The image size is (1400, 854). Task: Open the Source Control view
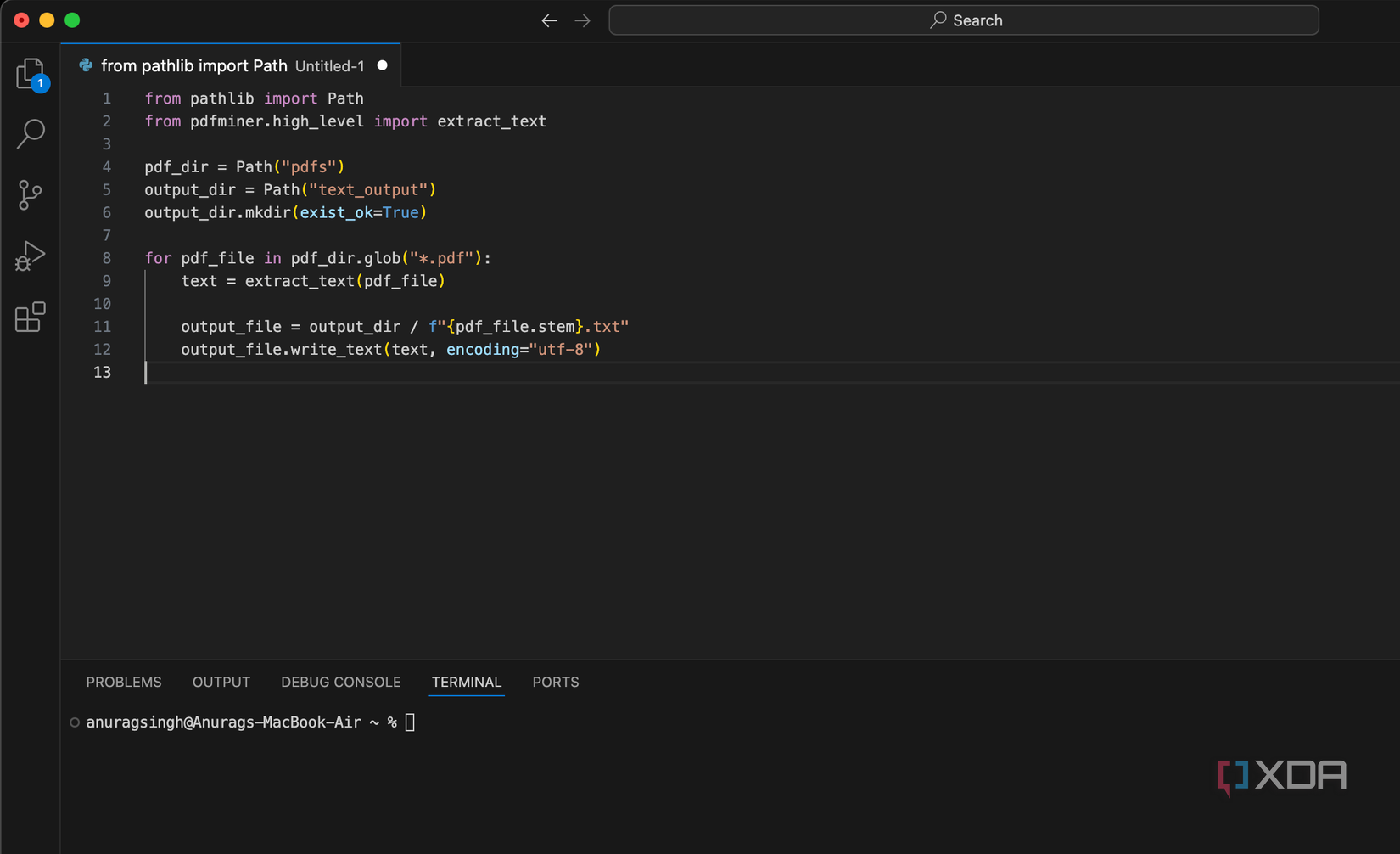(x=31, y=195)
